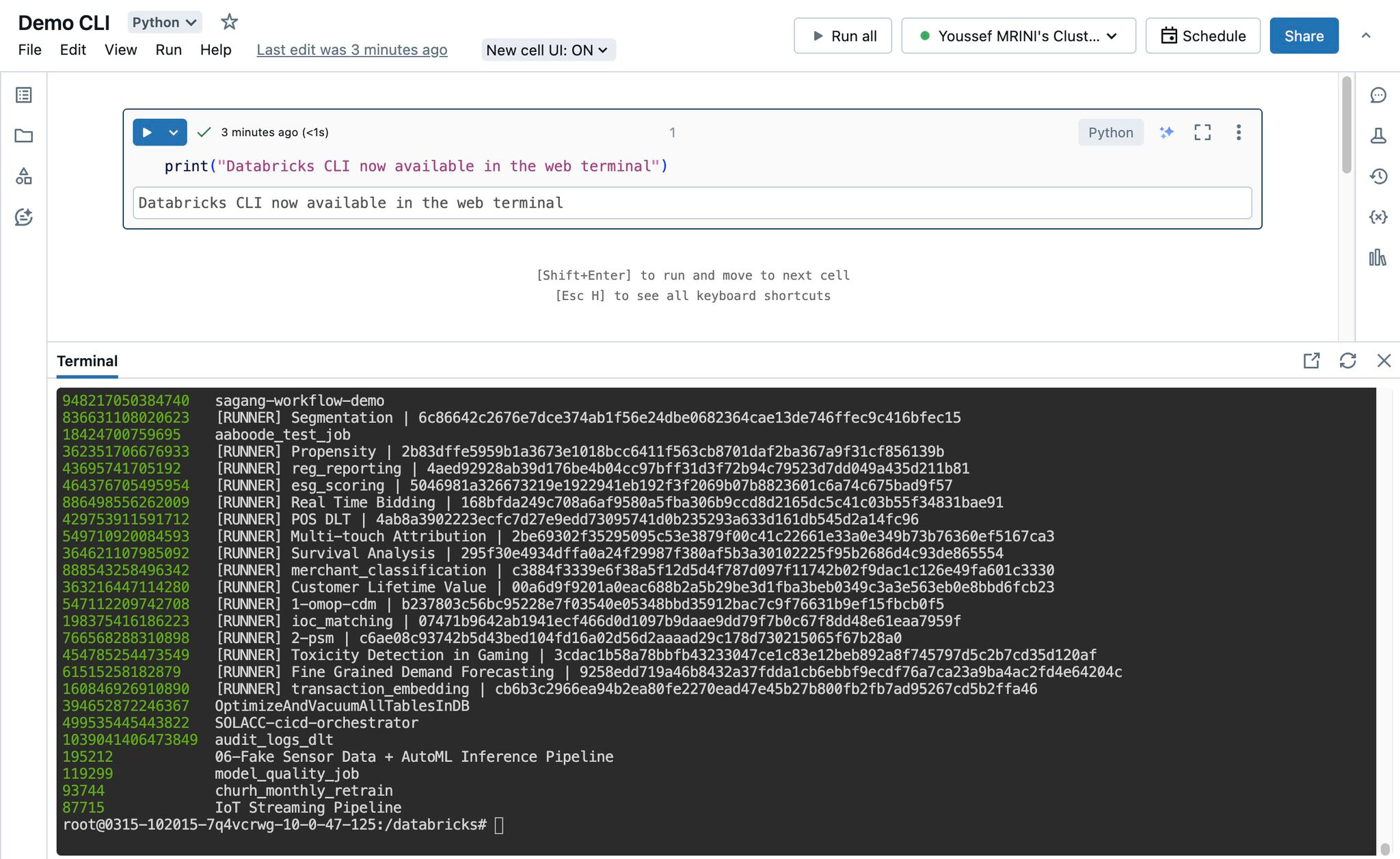Open the cell kebab menu
Viewport: 1400px width, 859px height.
click(1239, 133)
